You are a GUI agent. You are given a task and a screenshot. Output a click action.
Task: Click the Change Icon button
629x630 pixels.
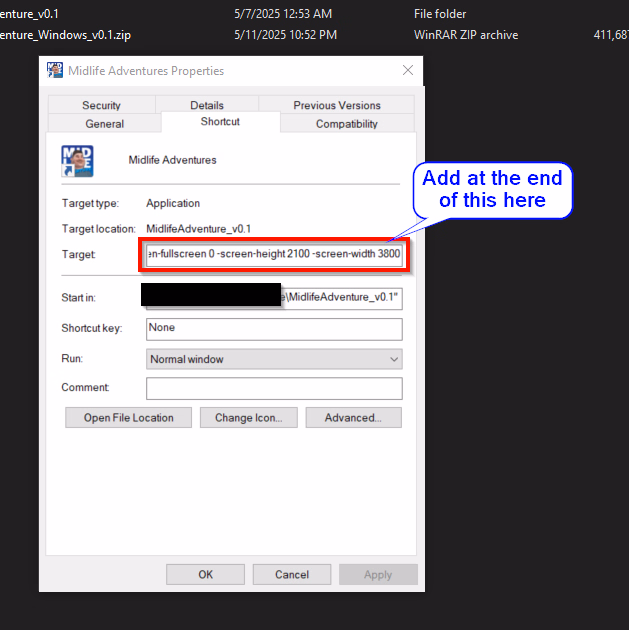click(x=249, y=417)
